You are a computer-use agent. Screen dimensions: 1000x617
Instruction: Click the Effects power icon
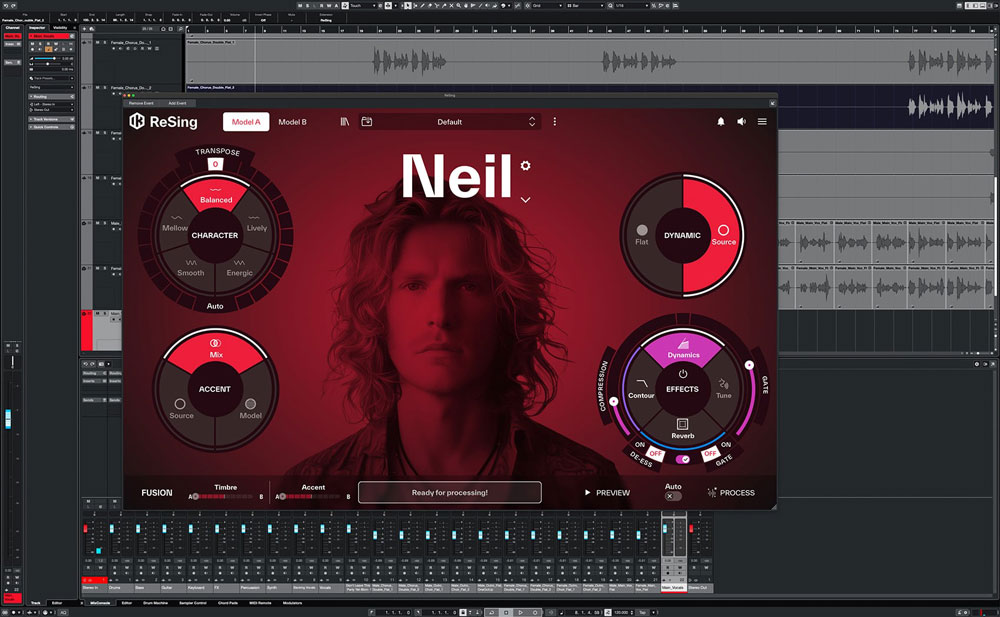click(x=683, y=374)
